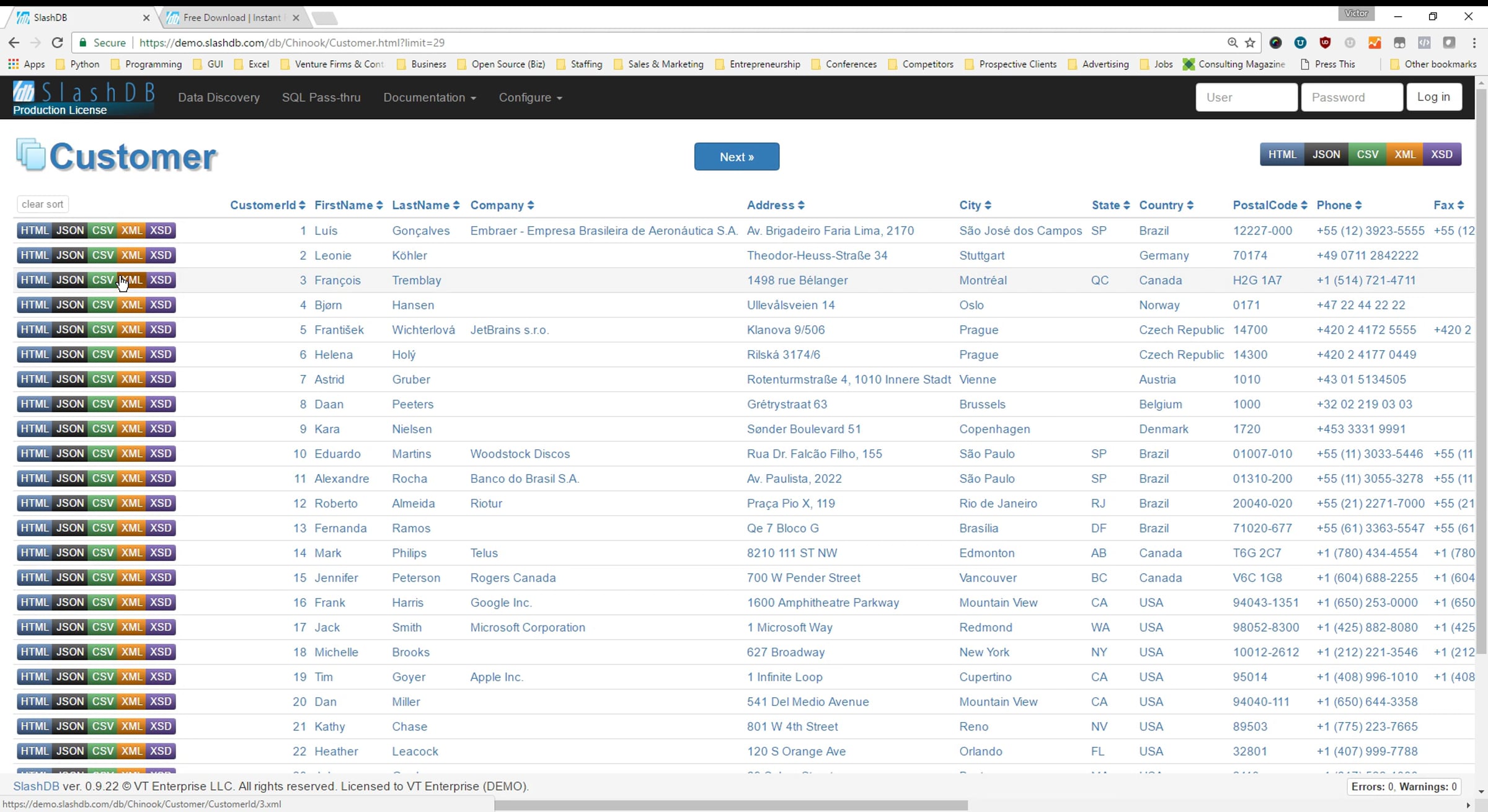Open the Chrome menu three-dot icon
This screenshot has width=1488, height=812.
(1474, 43)
